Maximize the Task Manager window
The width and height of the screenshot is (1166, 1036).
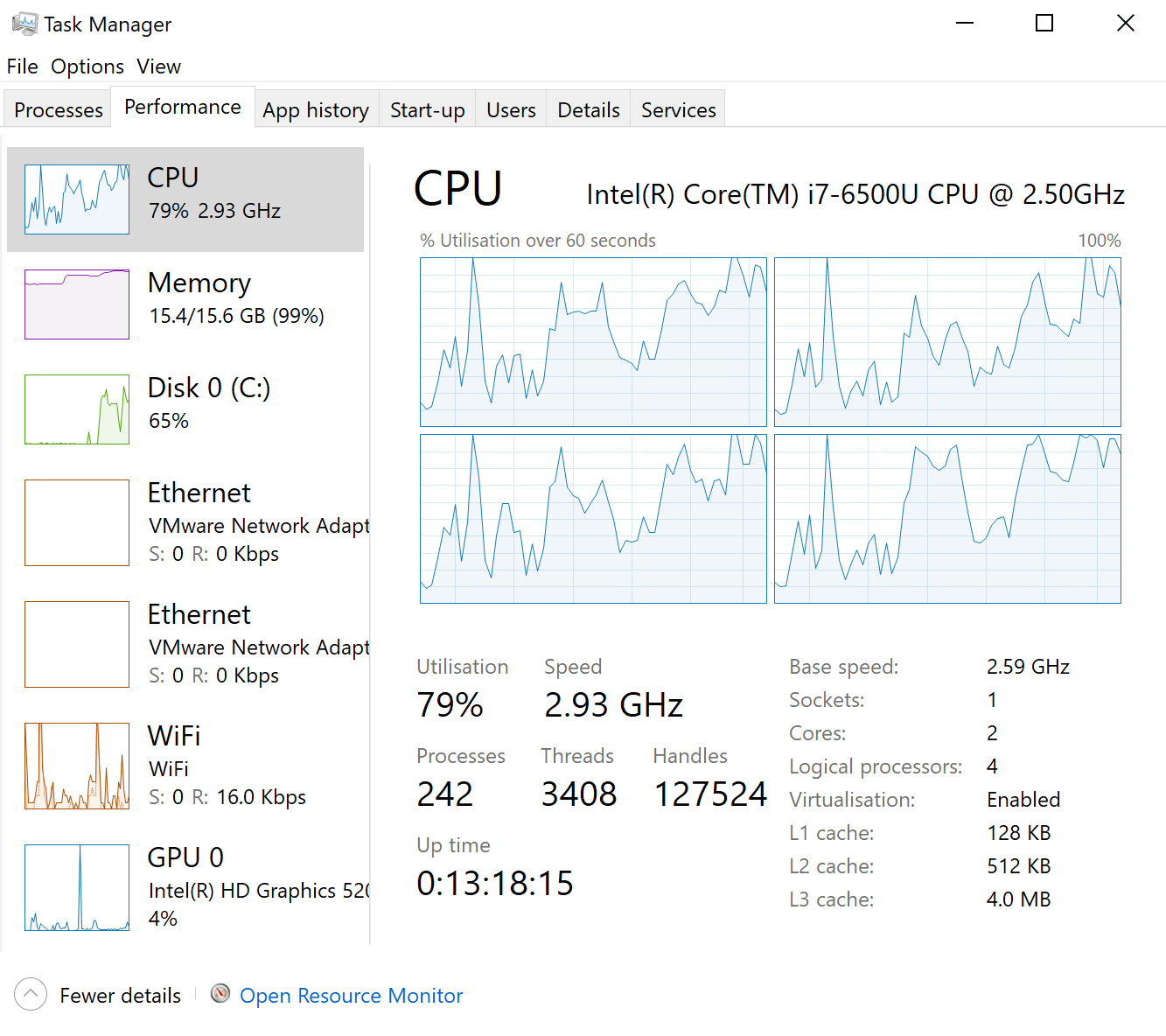point(1044,24)
